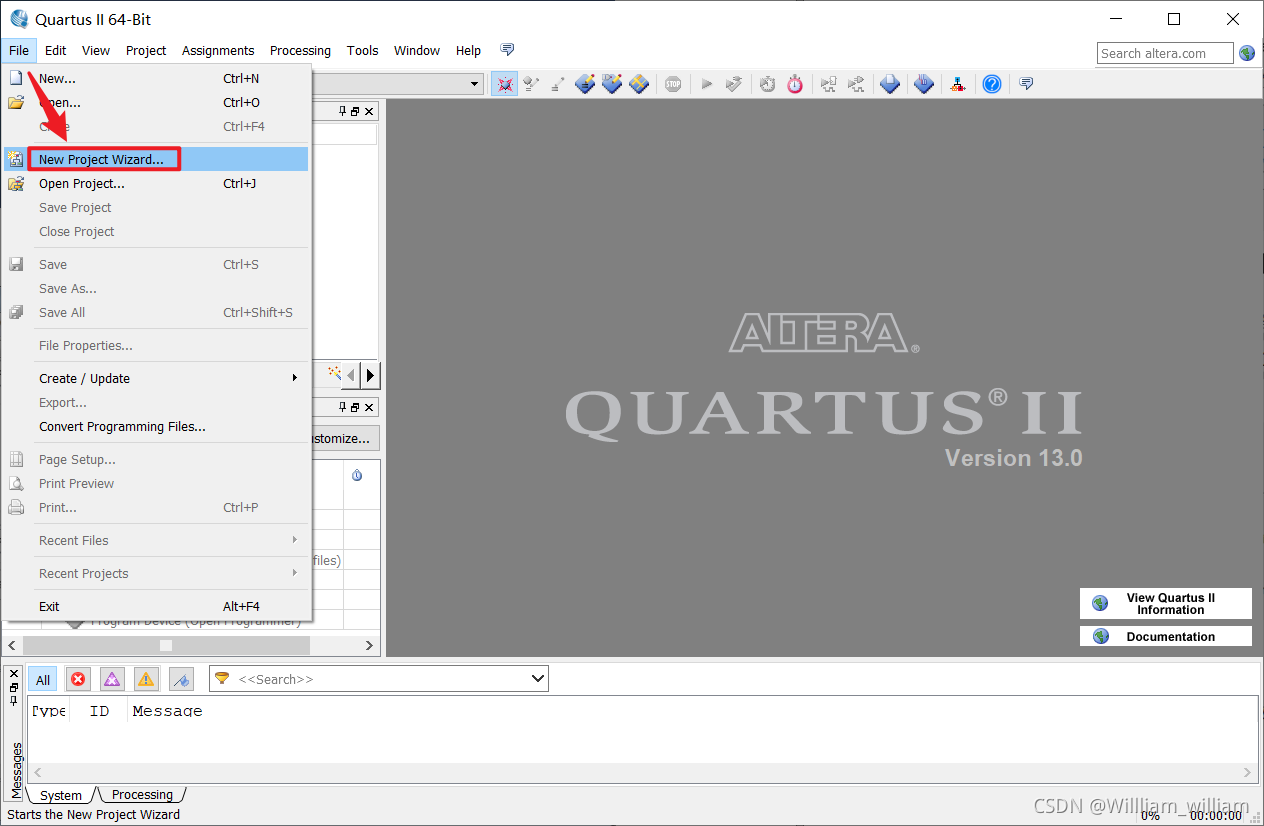1264x826 pixels.
Task: Toggle the warning messages filter
Action: coord(146,679)
